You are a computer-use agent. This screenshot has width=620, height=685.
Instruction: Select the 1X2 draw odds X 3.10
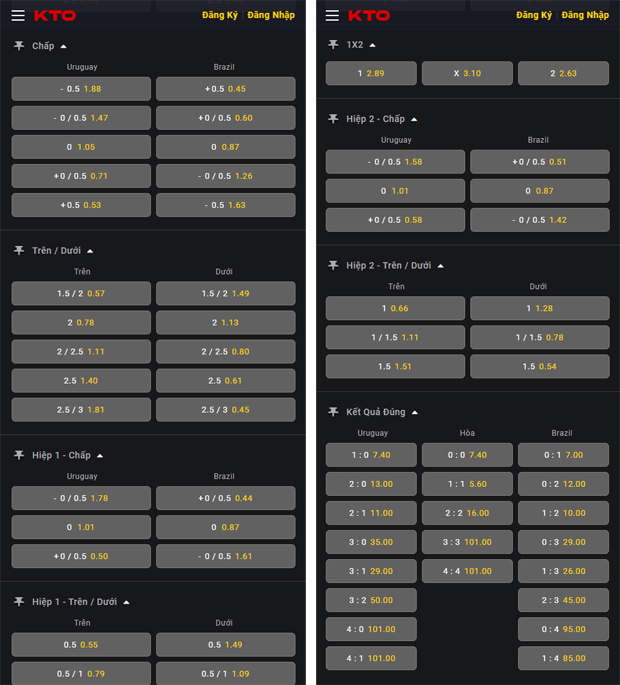[467, 73]
